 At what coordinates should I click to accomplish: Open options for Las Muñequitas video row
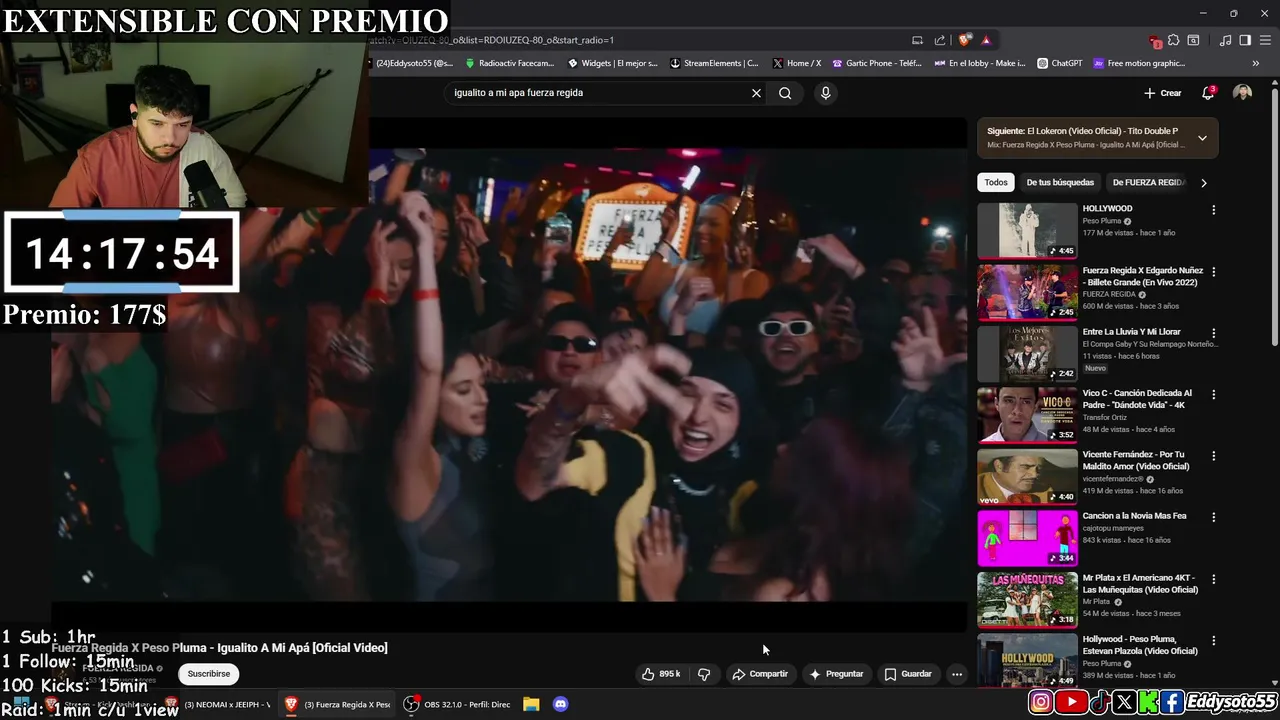1213,579
